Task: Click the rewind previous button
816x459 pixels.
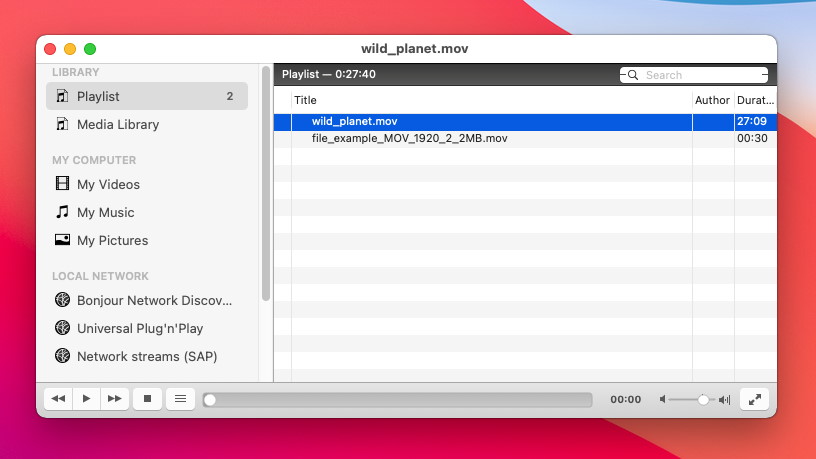Action: (58, 399)
